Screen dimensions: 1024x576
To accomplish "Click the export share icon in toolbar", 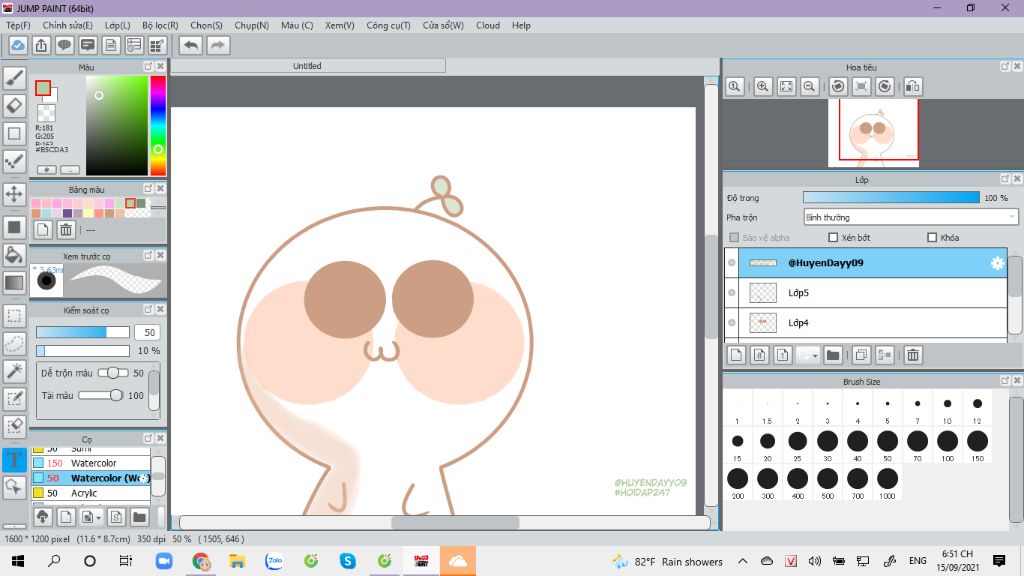I will [41, 46].
